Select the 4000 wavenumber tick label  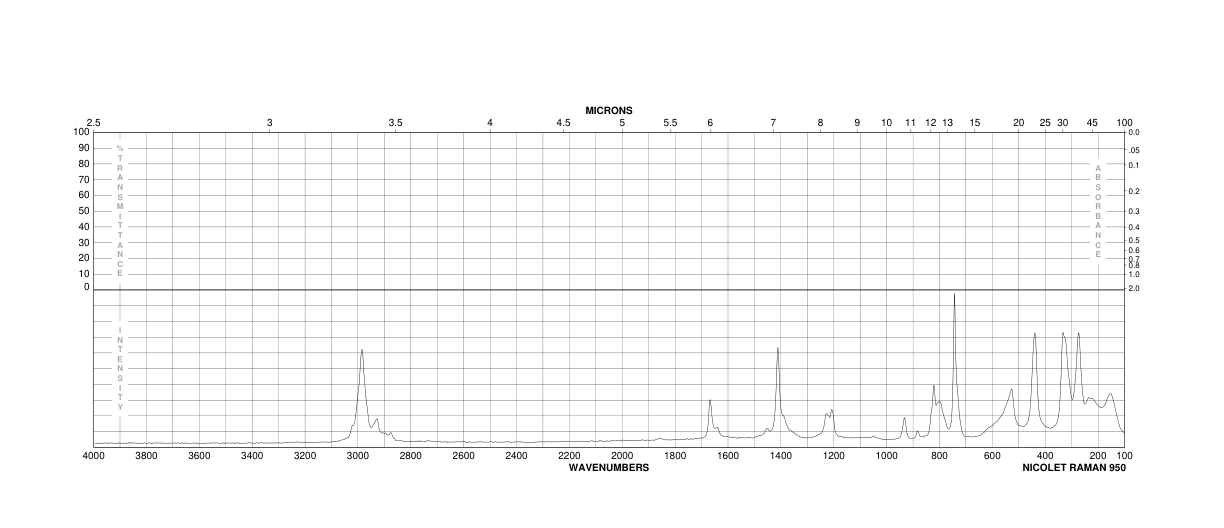94,456
